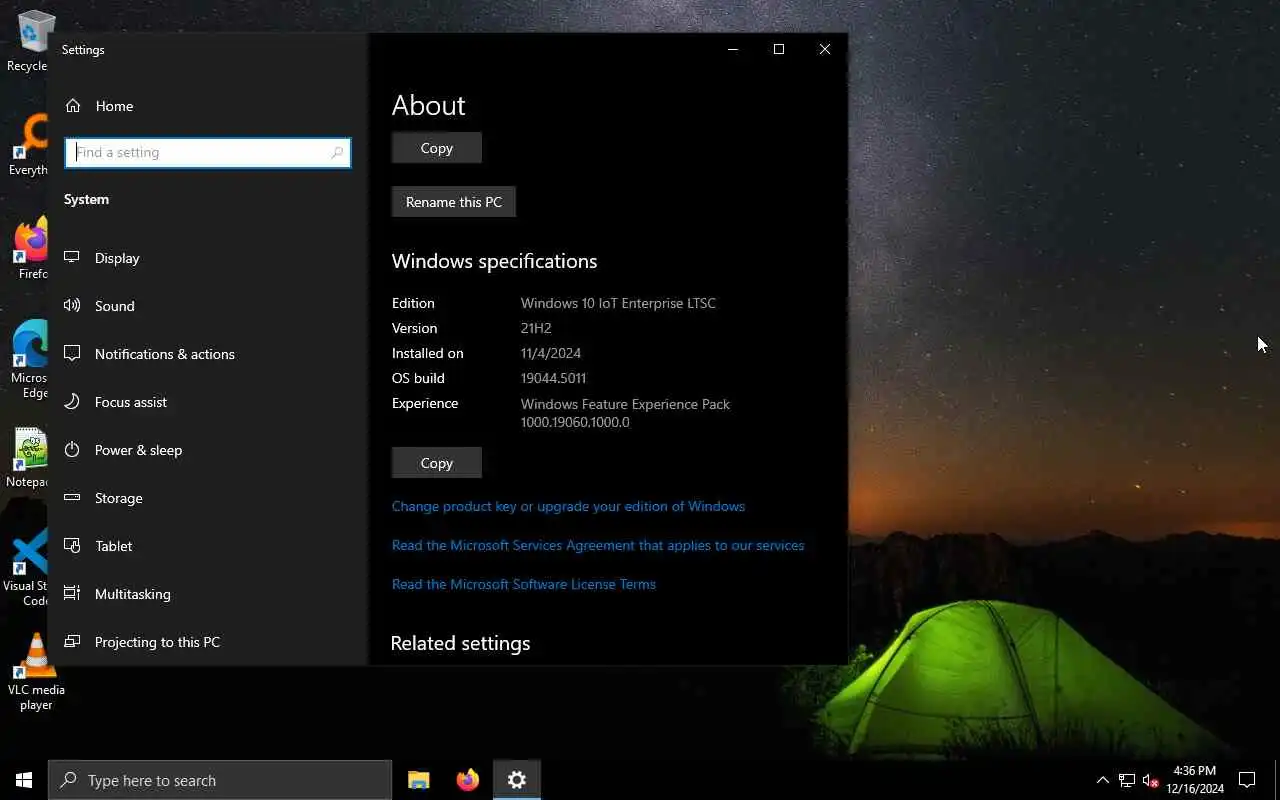Select the Everything desktop shortcut

[28, 144]
